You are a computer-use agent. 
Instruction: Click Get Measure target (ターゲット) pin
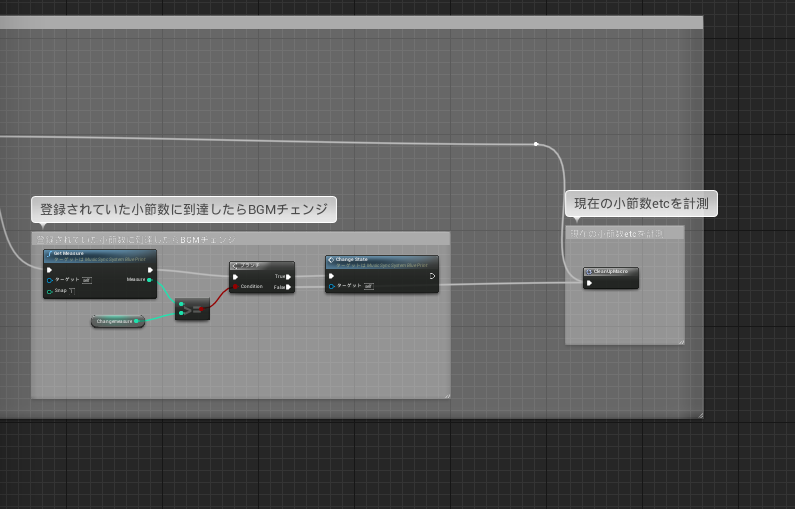point(50,280)
